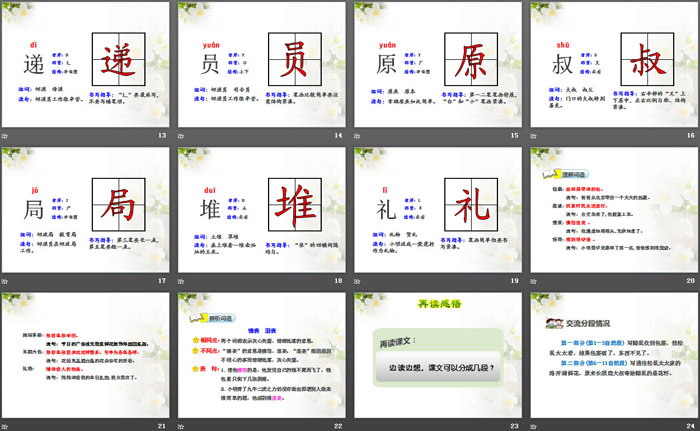
Task: Click the box reading 边读边想，课文可以分成几段？
Action: point(438,368)
